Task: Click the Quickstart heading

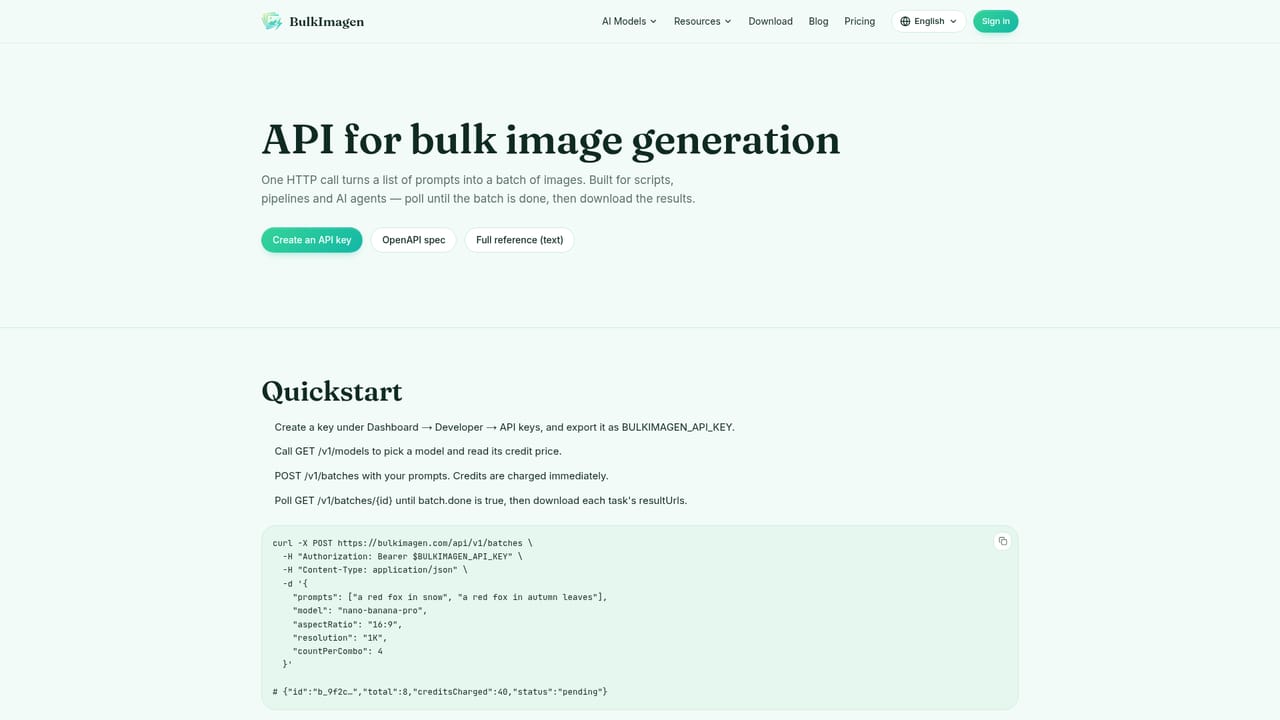Action: (332, 391)
